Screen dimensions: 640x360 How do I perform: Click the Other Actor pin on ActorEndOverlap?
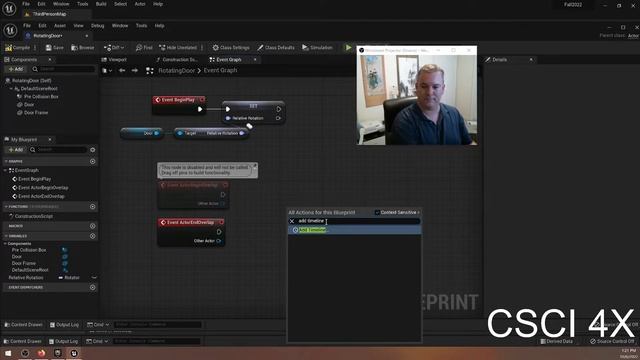[x=219, y=241]
